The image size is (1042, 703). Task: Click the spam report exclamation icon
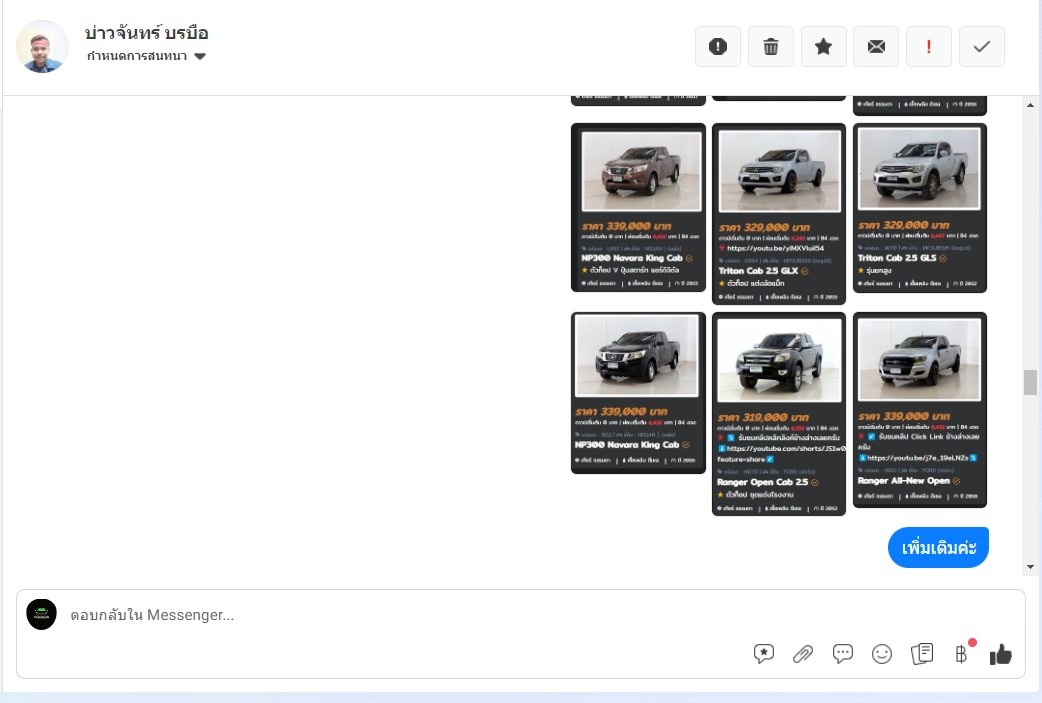(718, 47)
